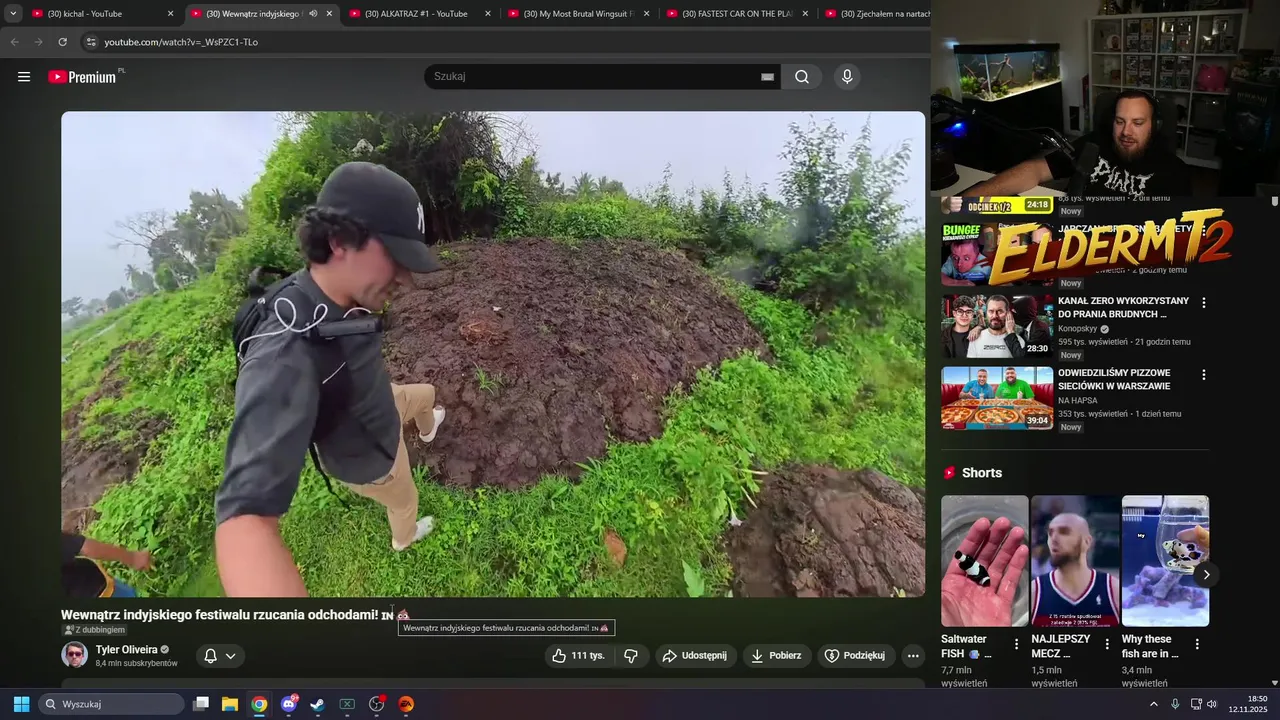
Task: Open Windows Start menu
Action: point(21,704)
